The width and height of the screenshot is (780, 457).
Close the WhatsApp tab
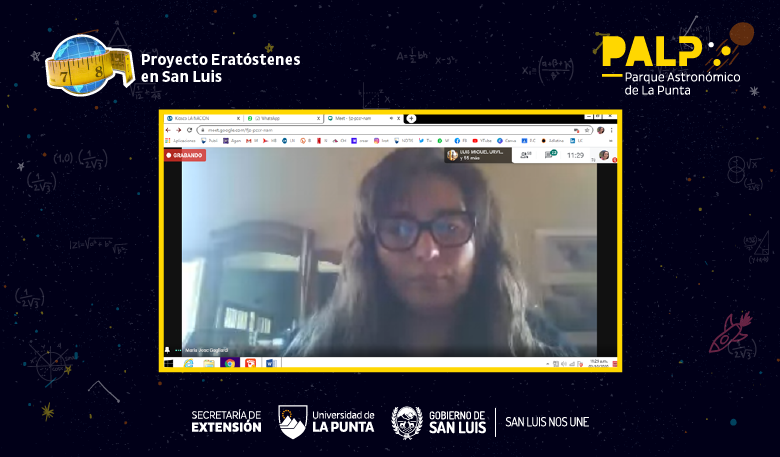(318, 118)
